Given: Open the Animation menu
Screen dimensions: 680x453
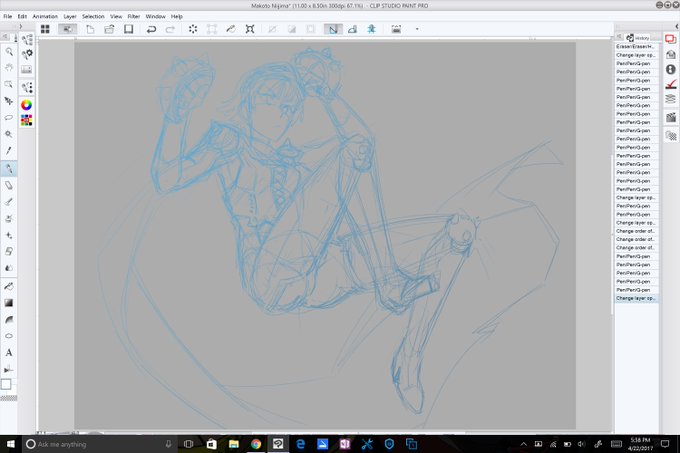Looking at the screenshot, I should point(45,16).
